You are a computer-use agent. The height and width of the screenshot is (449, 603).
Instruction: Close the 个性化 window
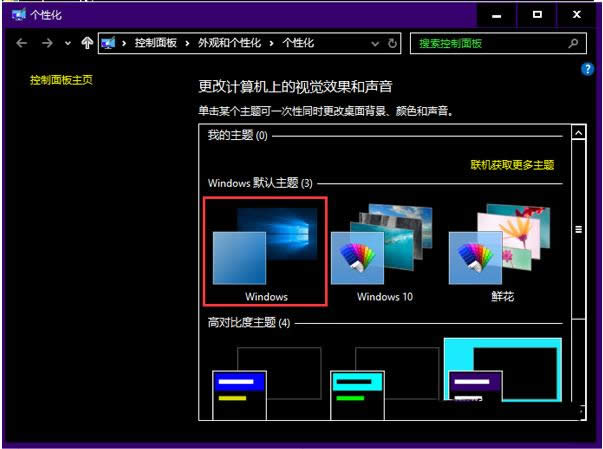coord(576,15)
